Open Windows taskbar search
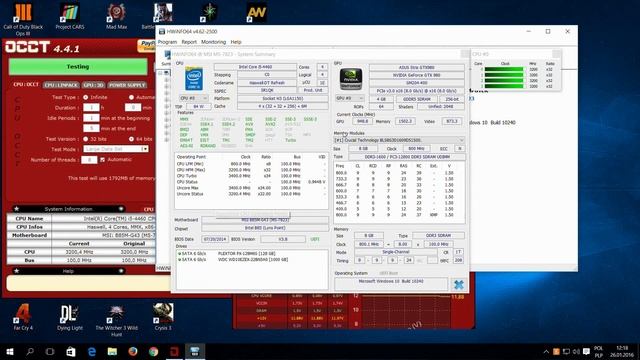Viewport: 640px width, 360px height. 30,351
